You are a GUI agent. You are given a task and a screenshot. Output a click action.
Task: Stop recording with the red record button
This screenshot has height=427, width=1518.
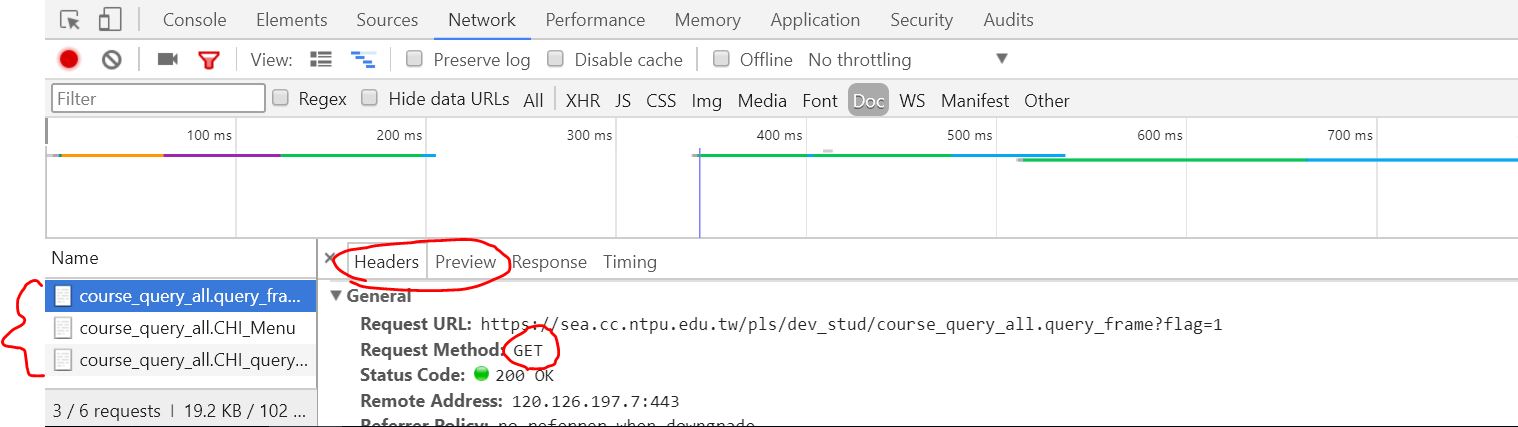coord(69,60)
